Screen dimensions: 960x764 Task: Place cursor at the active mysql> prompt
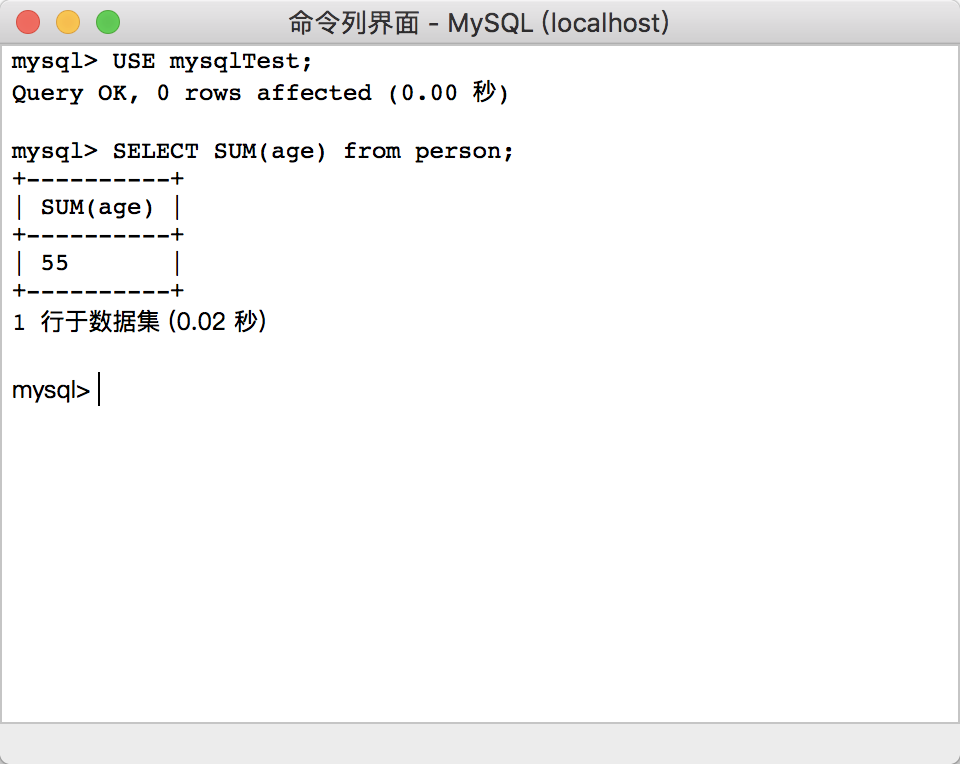pos(100,390)
